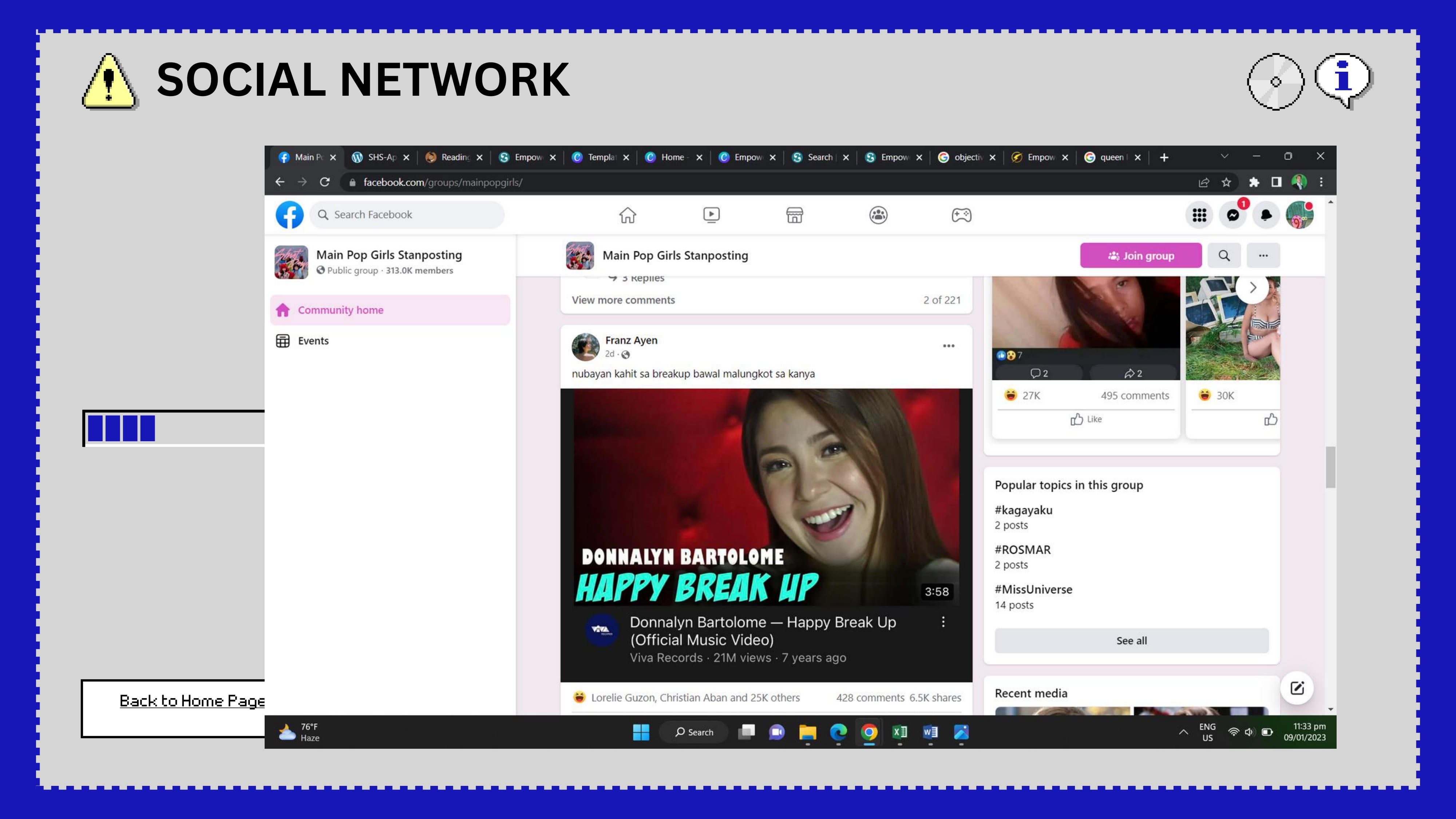This screenshot has height=819, width=1456.
Task: Open the three-dot options on Franz Ayen's post
Action: (949, 346)
